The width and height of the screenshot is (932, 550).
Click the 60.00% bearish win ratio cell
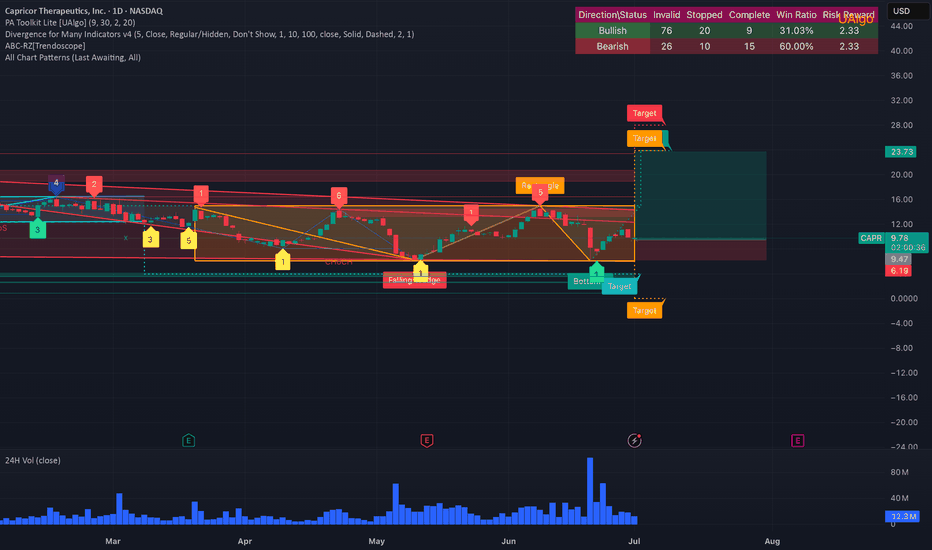pyautogui.click(x=796, y=46)
